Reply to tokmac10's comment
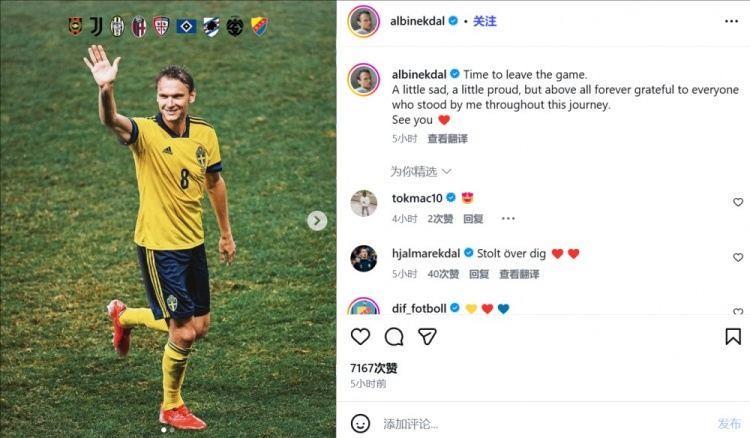750x438 pixels. (473, 219)
